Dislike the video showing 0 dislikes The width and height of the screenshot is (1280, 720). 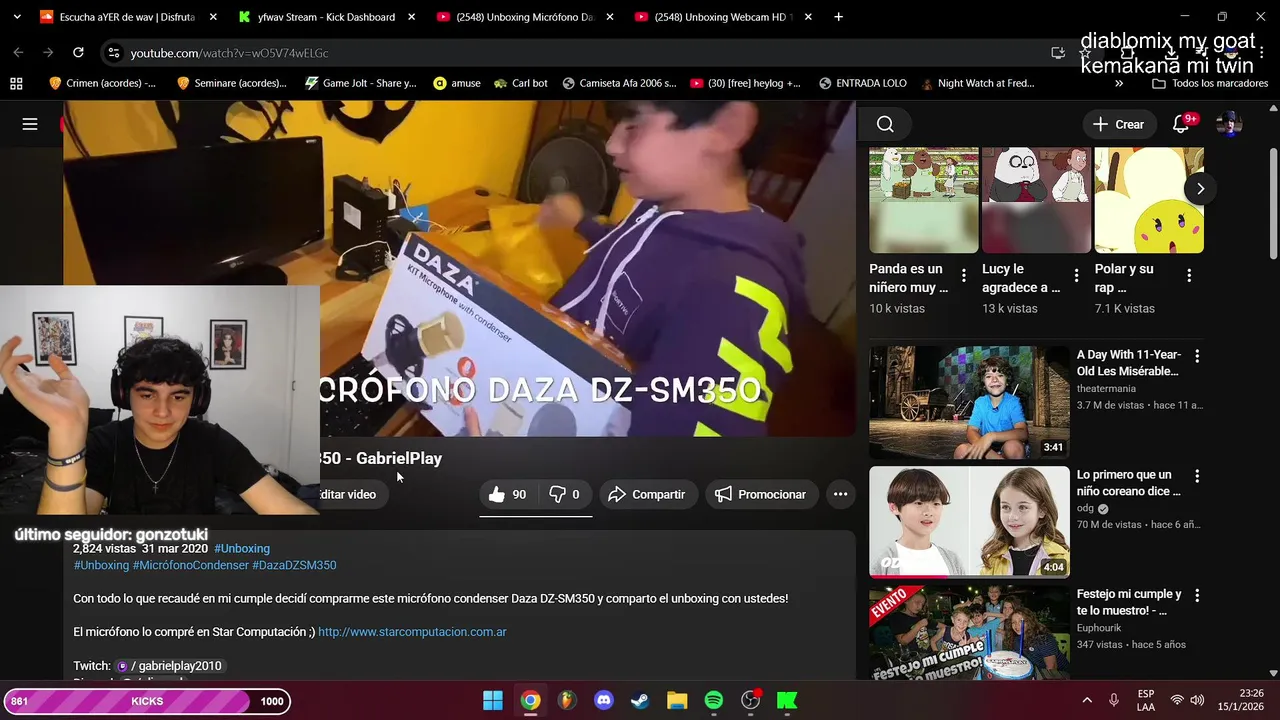point(565,494)
